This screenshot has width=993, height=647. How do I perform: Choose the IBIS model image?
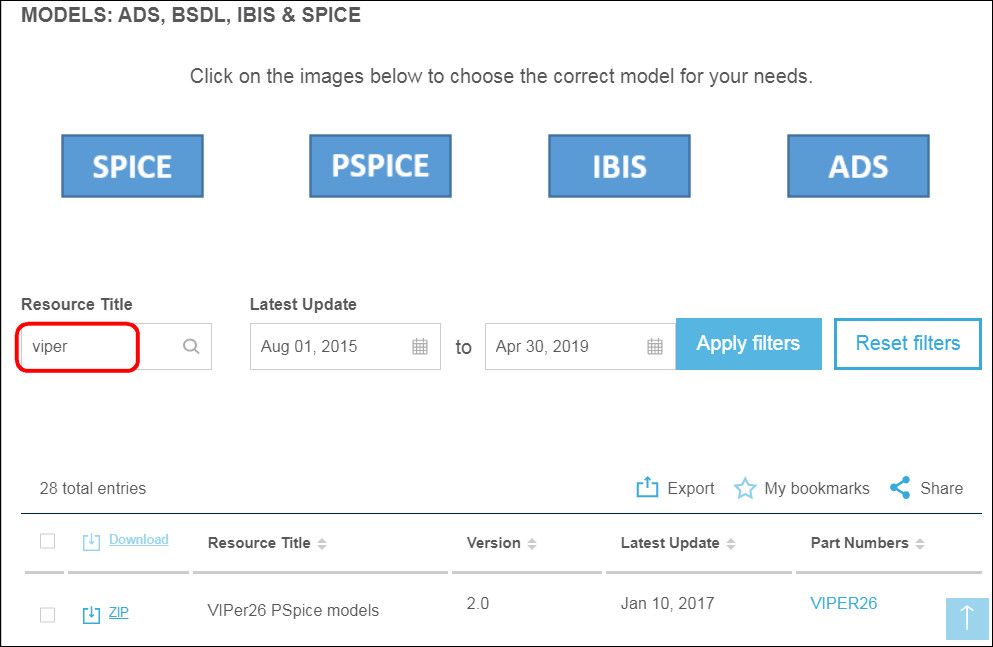point(619,166)
